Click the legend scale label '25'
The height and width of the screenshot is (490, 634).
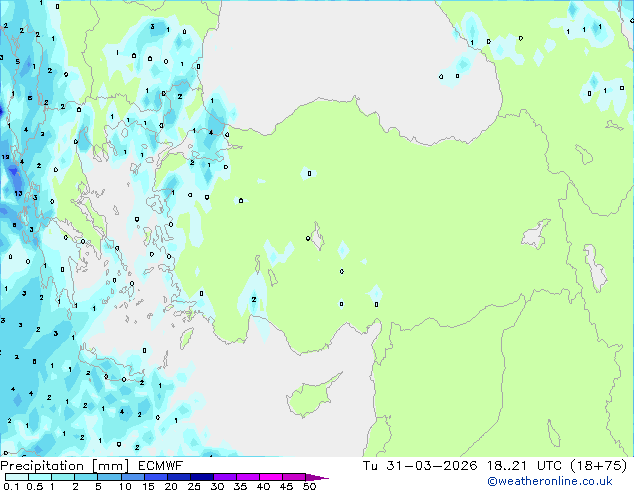click(194, 486)
